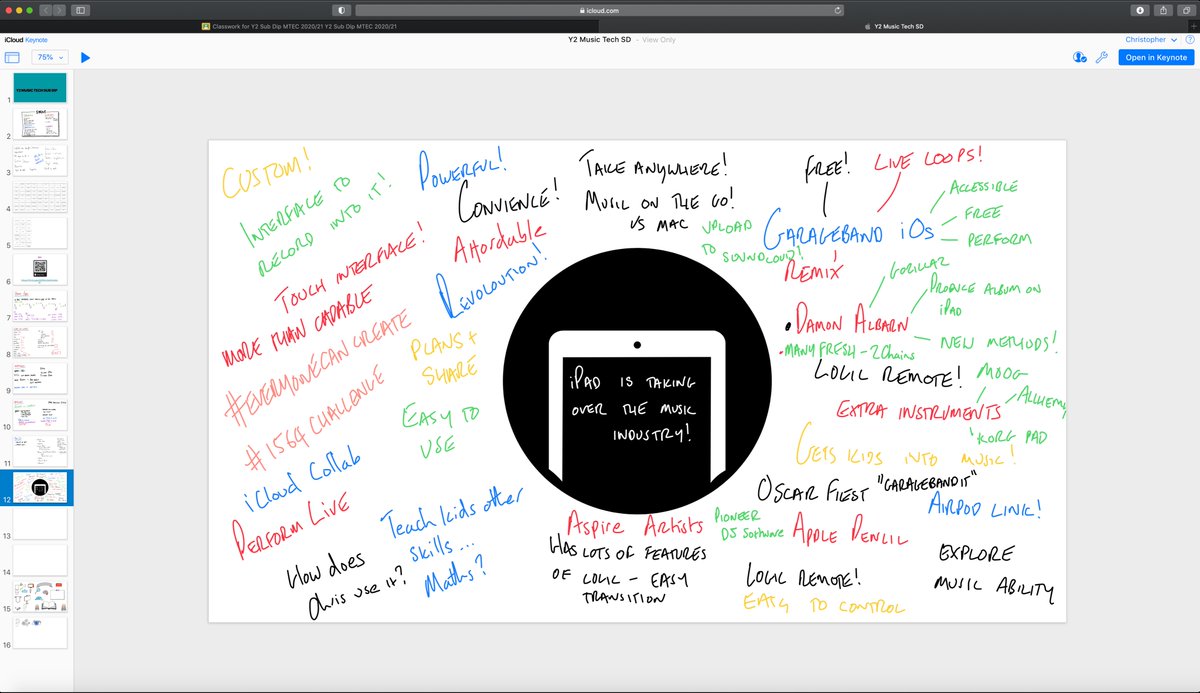Screen dimensions: 1200x693
Task: Select slide 3 in the thumbnail sidebar
Action: click(38, 159)
